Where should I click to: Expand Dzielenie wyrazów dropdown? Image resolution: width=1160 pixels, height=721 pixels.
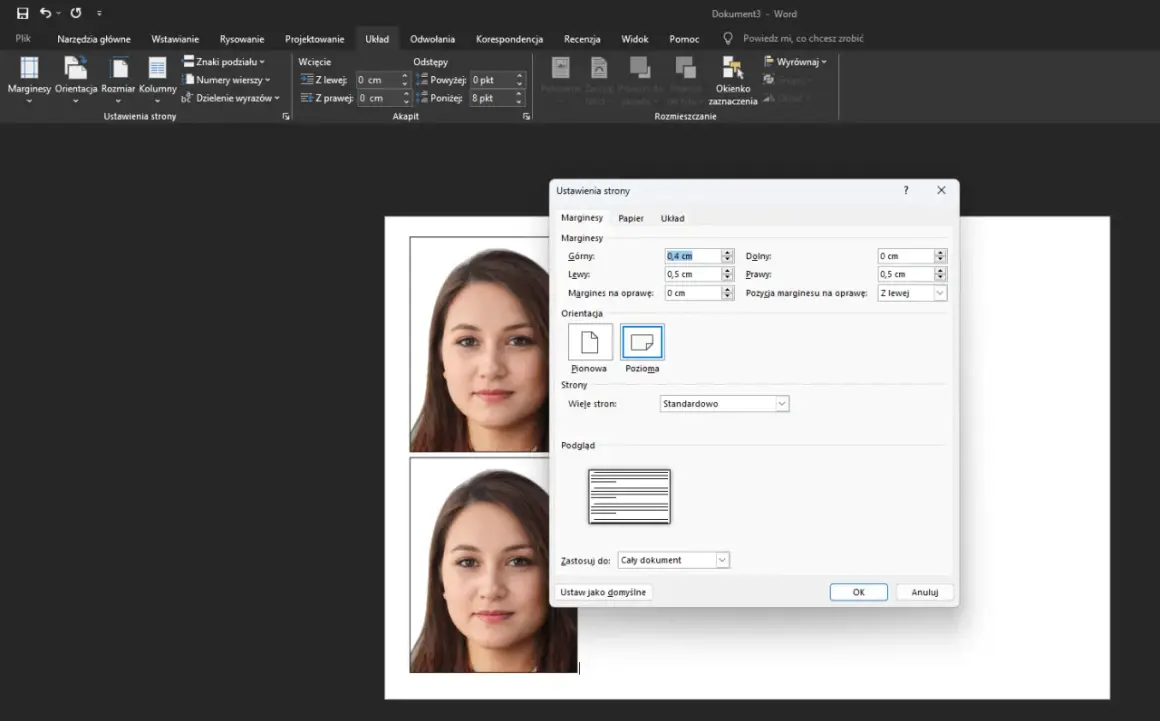click(231, 98)
